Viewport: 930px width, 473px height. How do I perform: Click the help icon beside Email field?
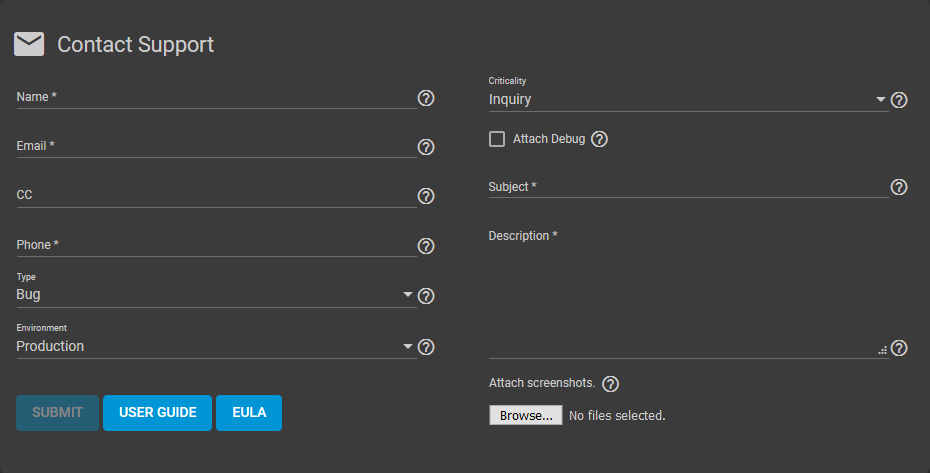[426, 147]
